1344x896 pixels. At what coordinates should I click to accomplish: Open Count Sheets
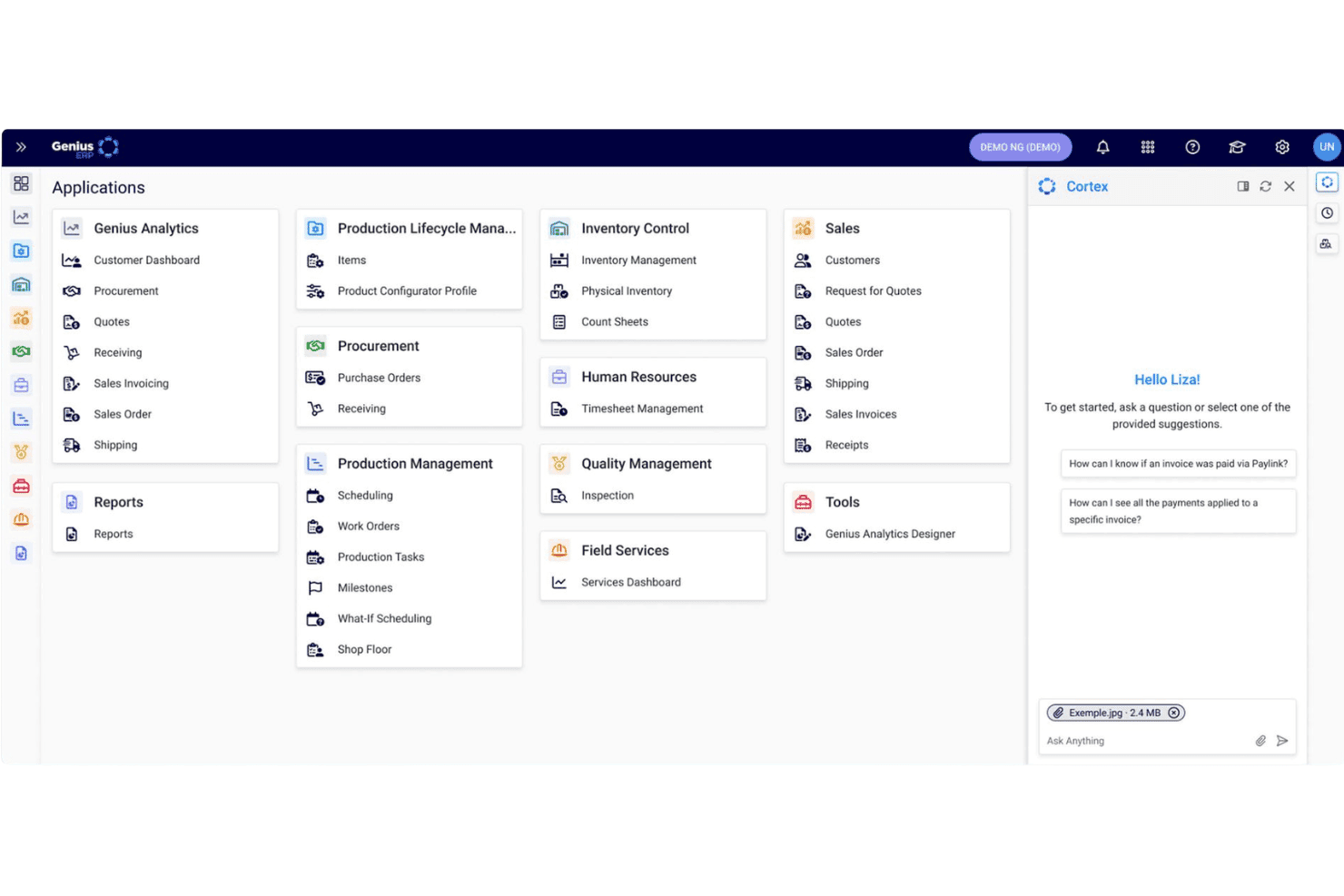tap(614, 322)
